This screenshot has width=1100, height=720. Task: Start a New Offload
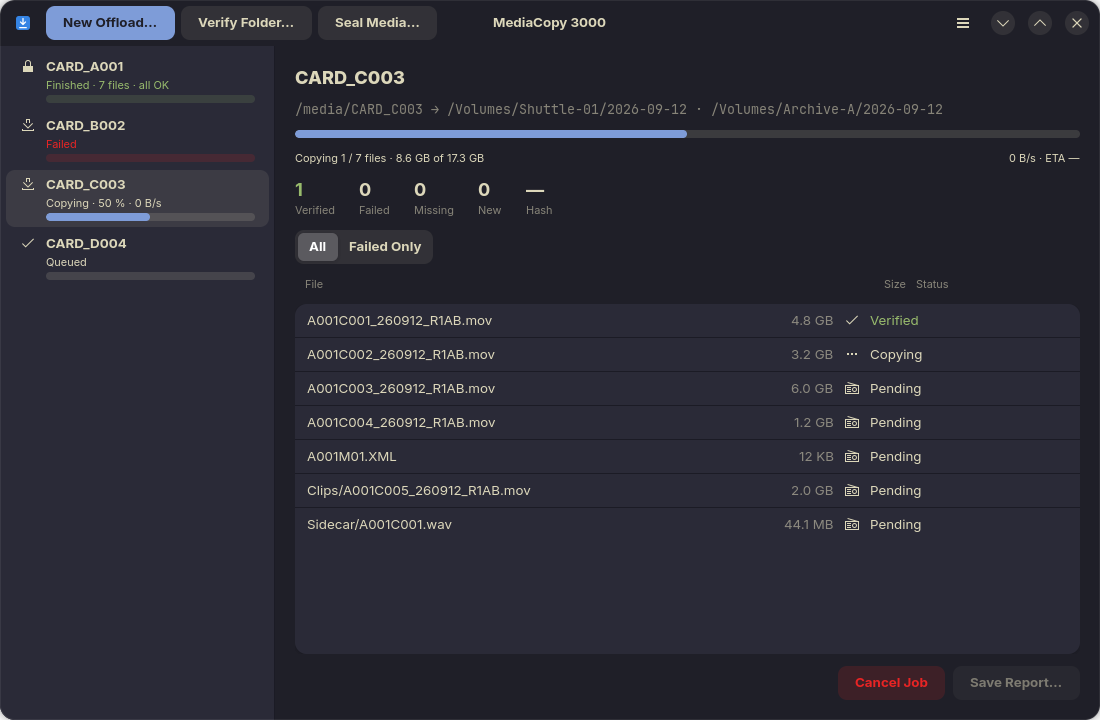tap(110, 23)
